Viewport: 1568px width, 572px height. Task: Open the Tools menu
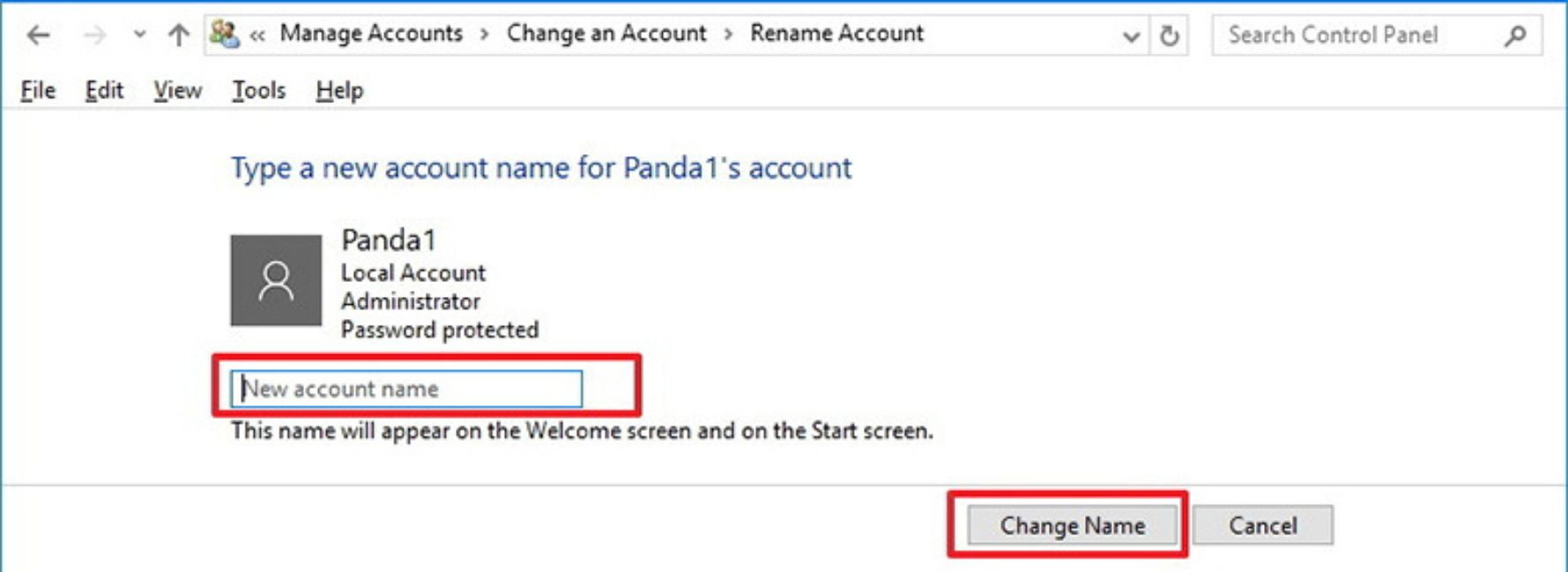point(258,90)
